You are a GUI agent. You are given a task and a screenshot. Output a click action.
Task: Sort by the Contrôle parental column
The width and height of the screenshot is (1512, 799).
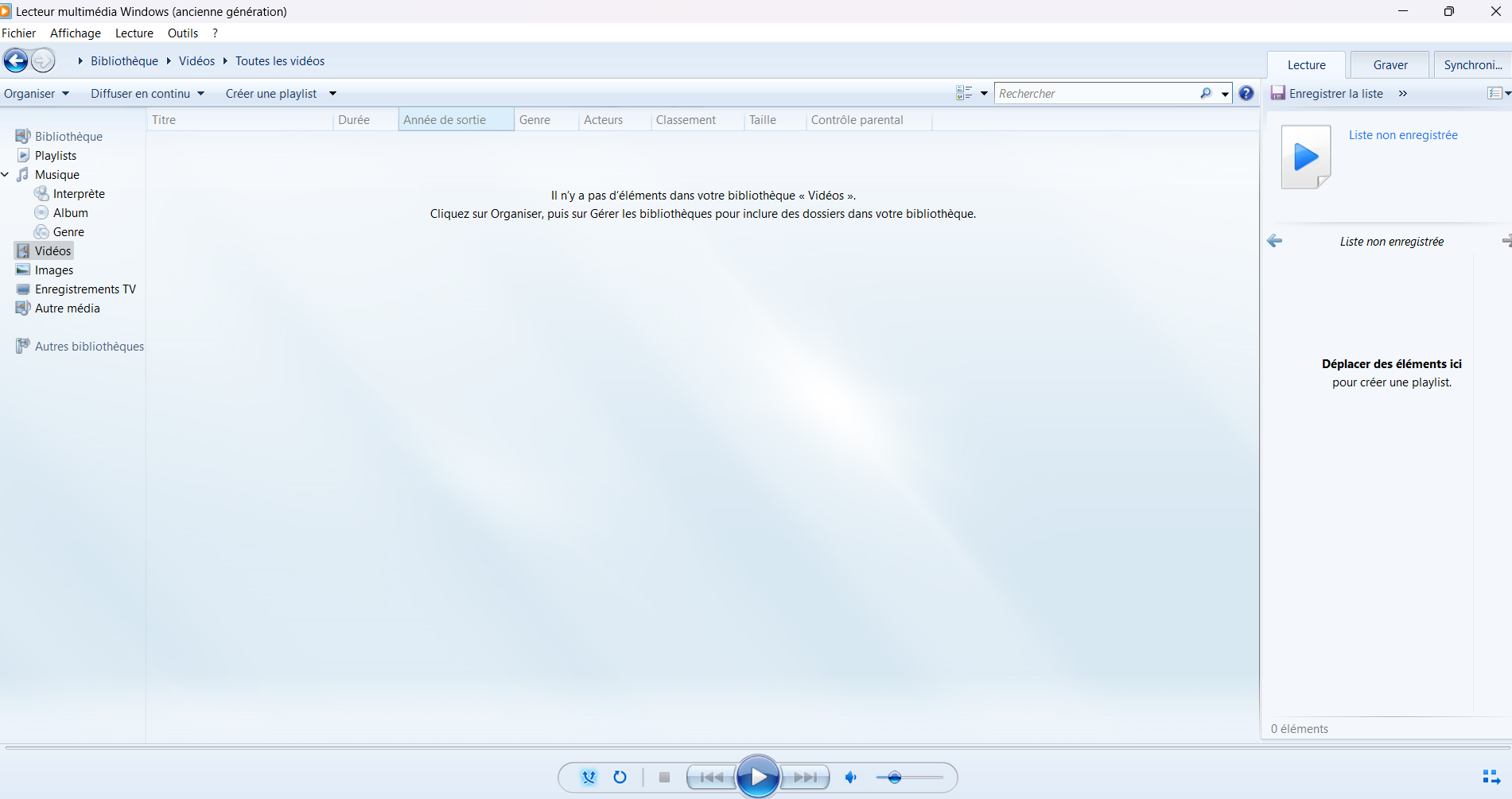(869, 119)
